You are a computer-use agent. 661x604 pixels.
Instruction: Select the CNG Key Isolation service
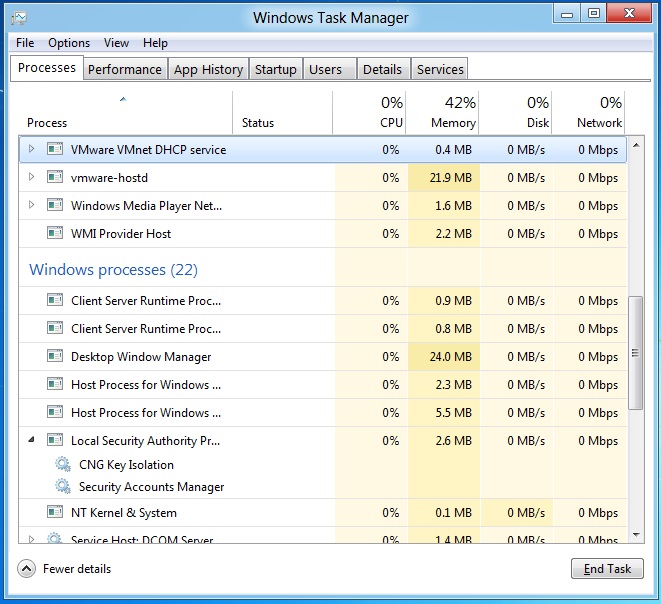click(x=126, y=464)
